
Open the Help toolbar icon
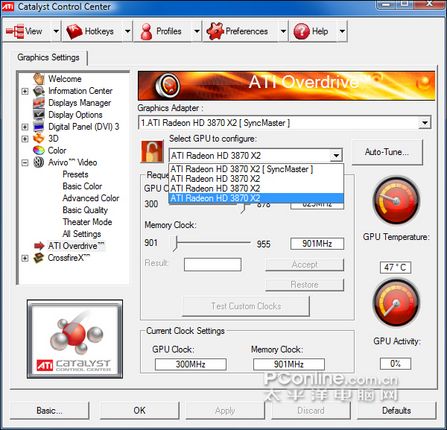coord(302,31)
